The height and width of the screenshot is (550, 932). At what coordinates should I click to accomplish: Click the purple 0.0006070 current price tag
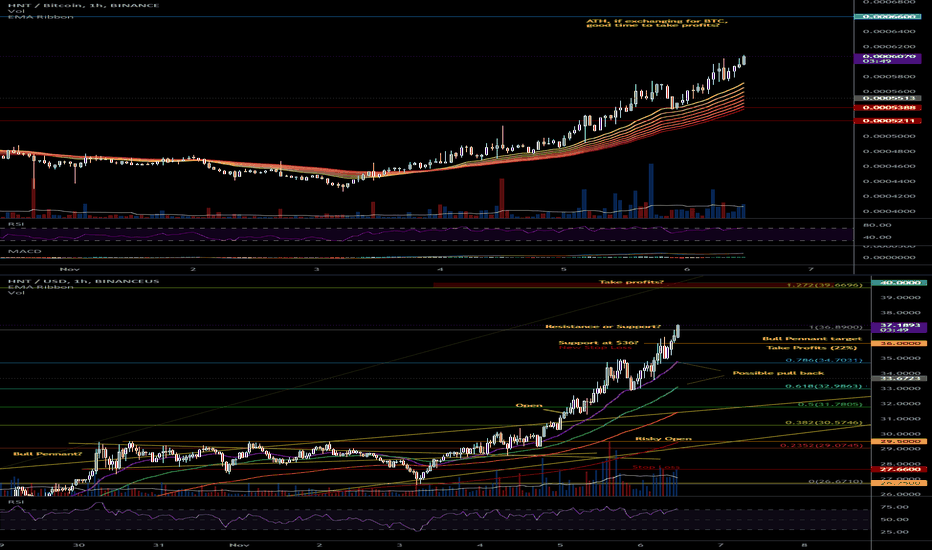point(887,59)
